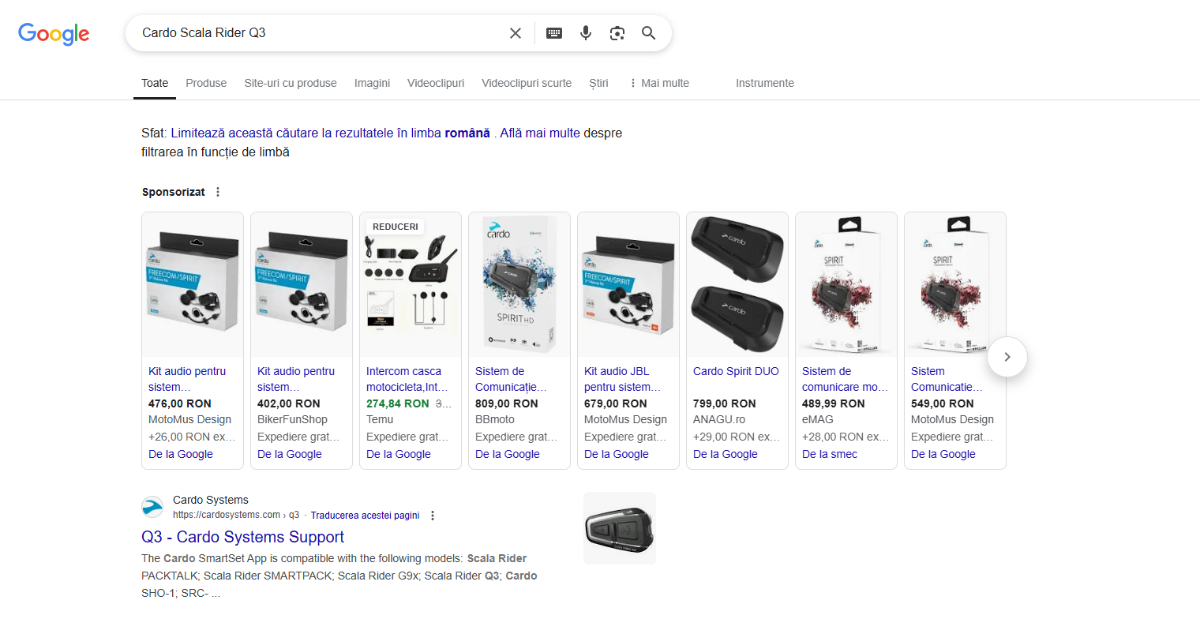Viewport: 1200px width, 619px height.
Task: Clear the search query with the X
Action: coord(515,33)
